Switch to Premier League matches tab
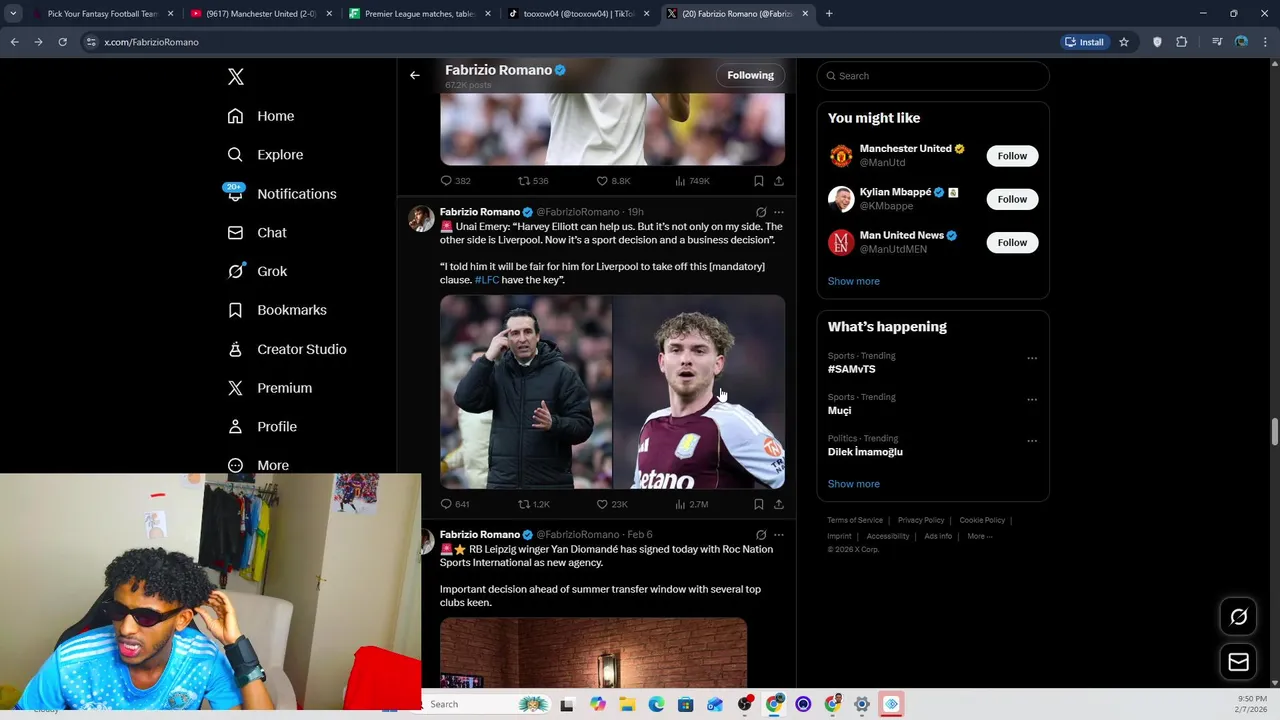 (x=420, y=14)
